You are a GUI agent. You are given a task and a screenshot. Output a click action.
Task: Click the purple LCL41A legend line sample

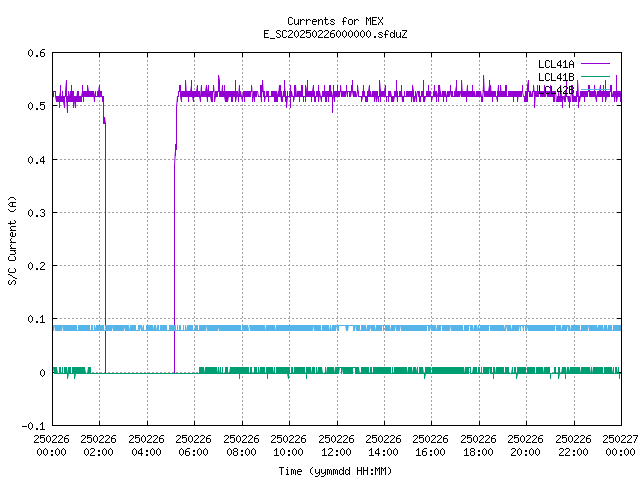(x=595, y=64)
